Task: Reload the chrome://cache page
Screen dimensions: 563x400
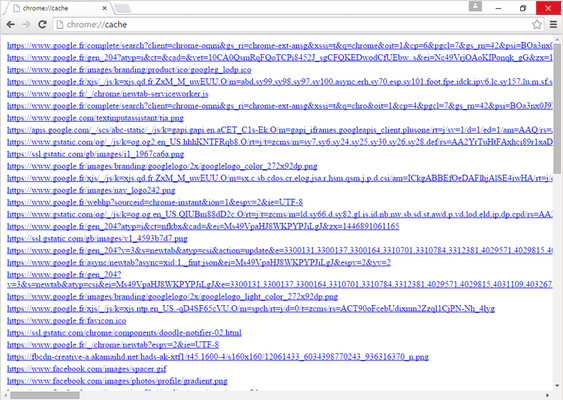Action: tap(42, 24)
